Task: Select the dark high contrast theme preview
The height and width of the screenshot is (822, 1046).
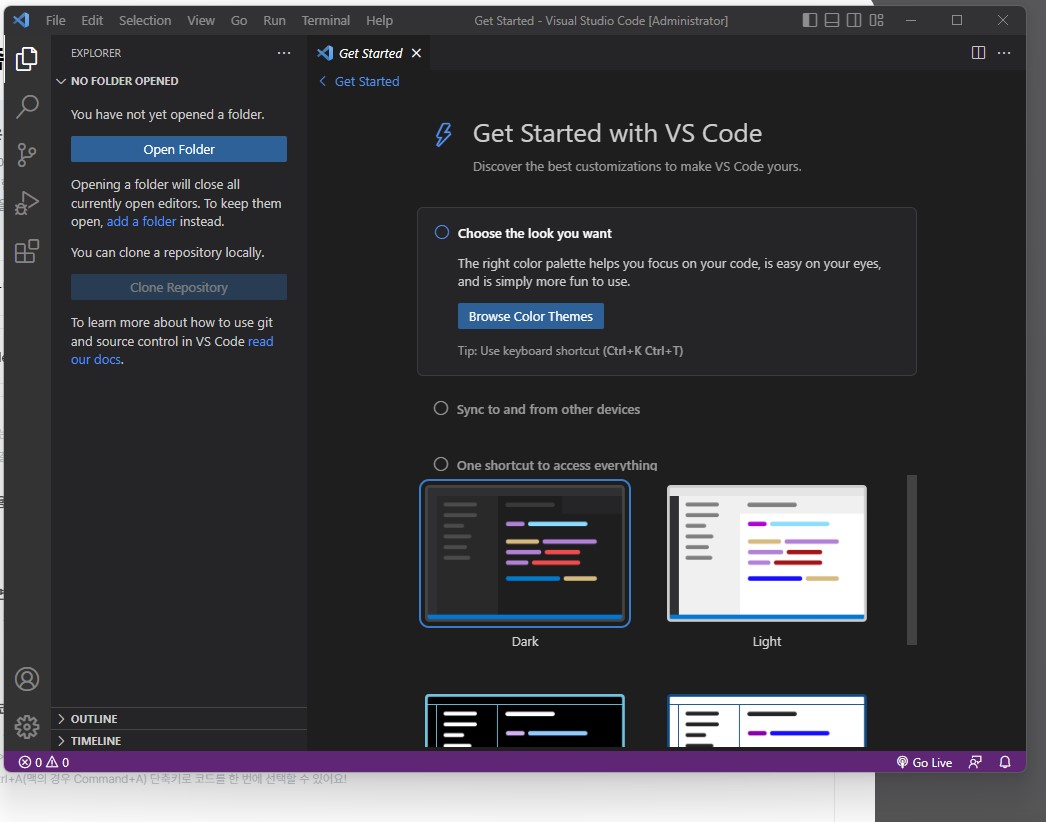Action: click(524, 721)
